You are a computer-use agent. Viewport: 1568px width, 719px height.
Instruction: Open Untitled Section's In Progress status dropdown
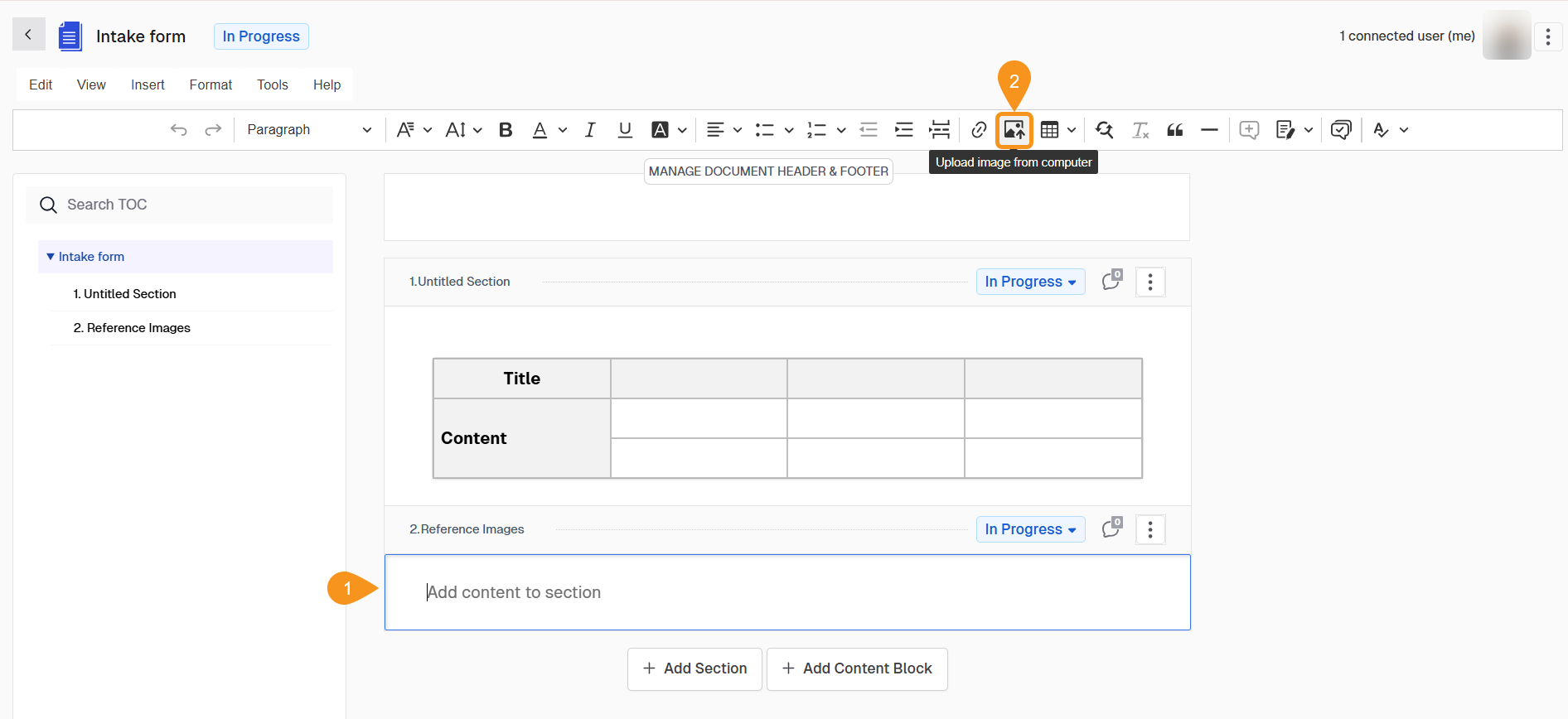(x=1030, y=282)
